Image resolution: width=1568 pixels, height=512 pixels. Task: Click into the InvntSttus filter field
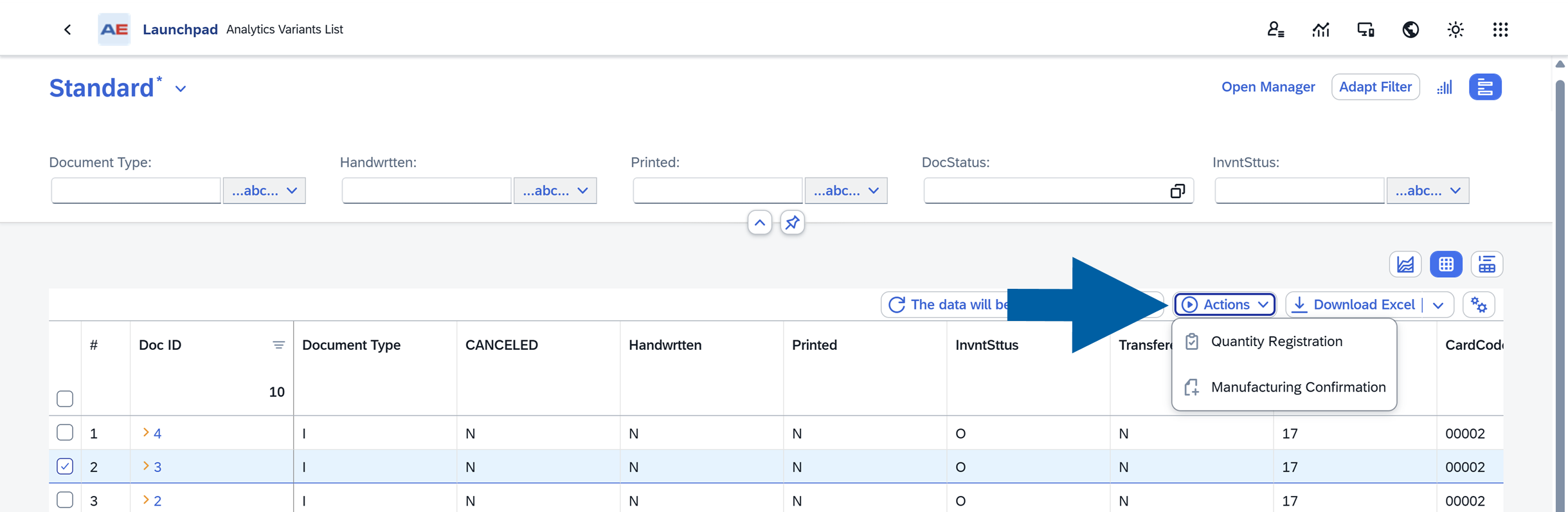[1299, 190]
